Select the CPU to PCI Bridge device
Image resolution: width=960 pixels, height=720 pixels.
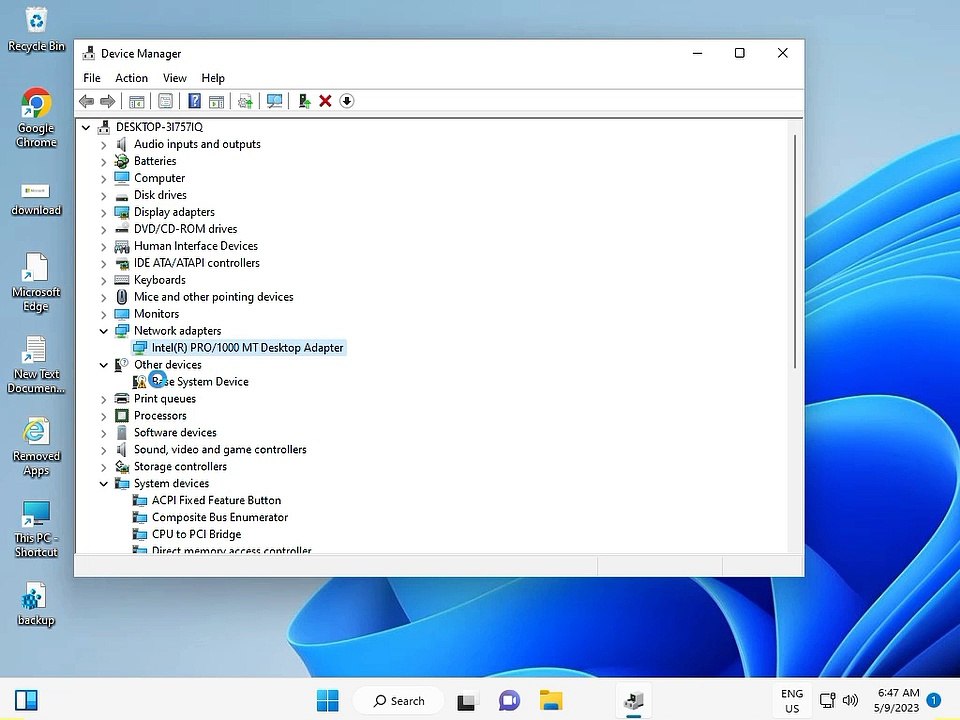coord(197,534)
